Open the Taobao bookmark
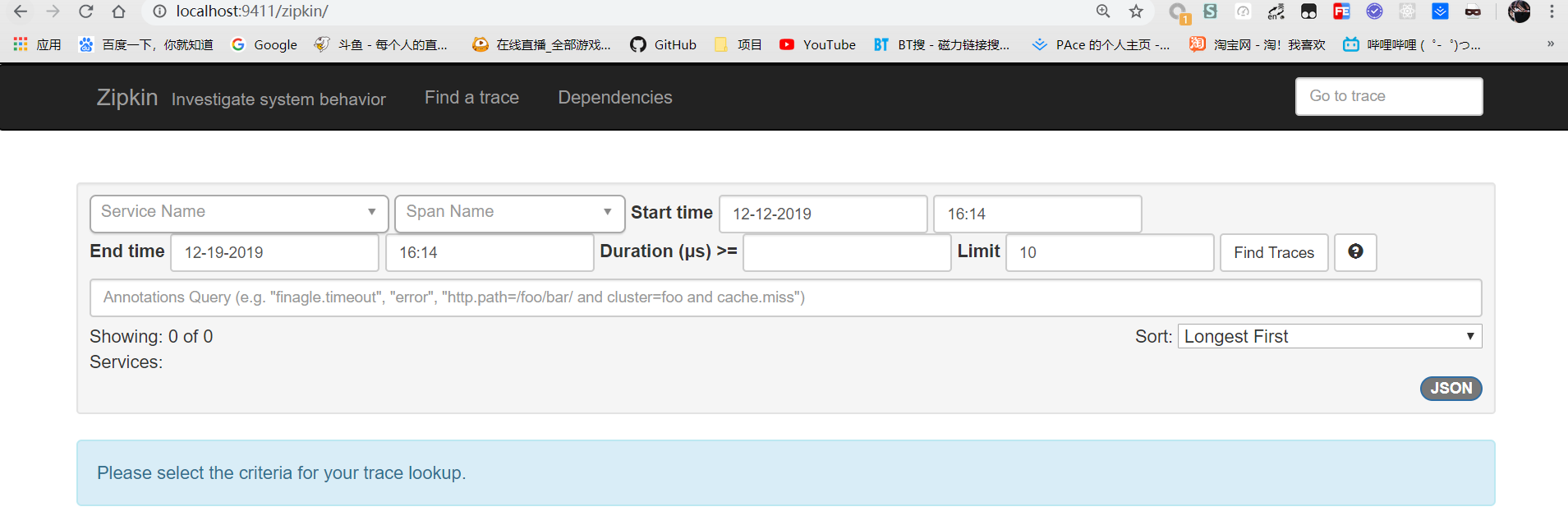The width and height of the screenshot is (1568, 516). (x=1257, y=44)
